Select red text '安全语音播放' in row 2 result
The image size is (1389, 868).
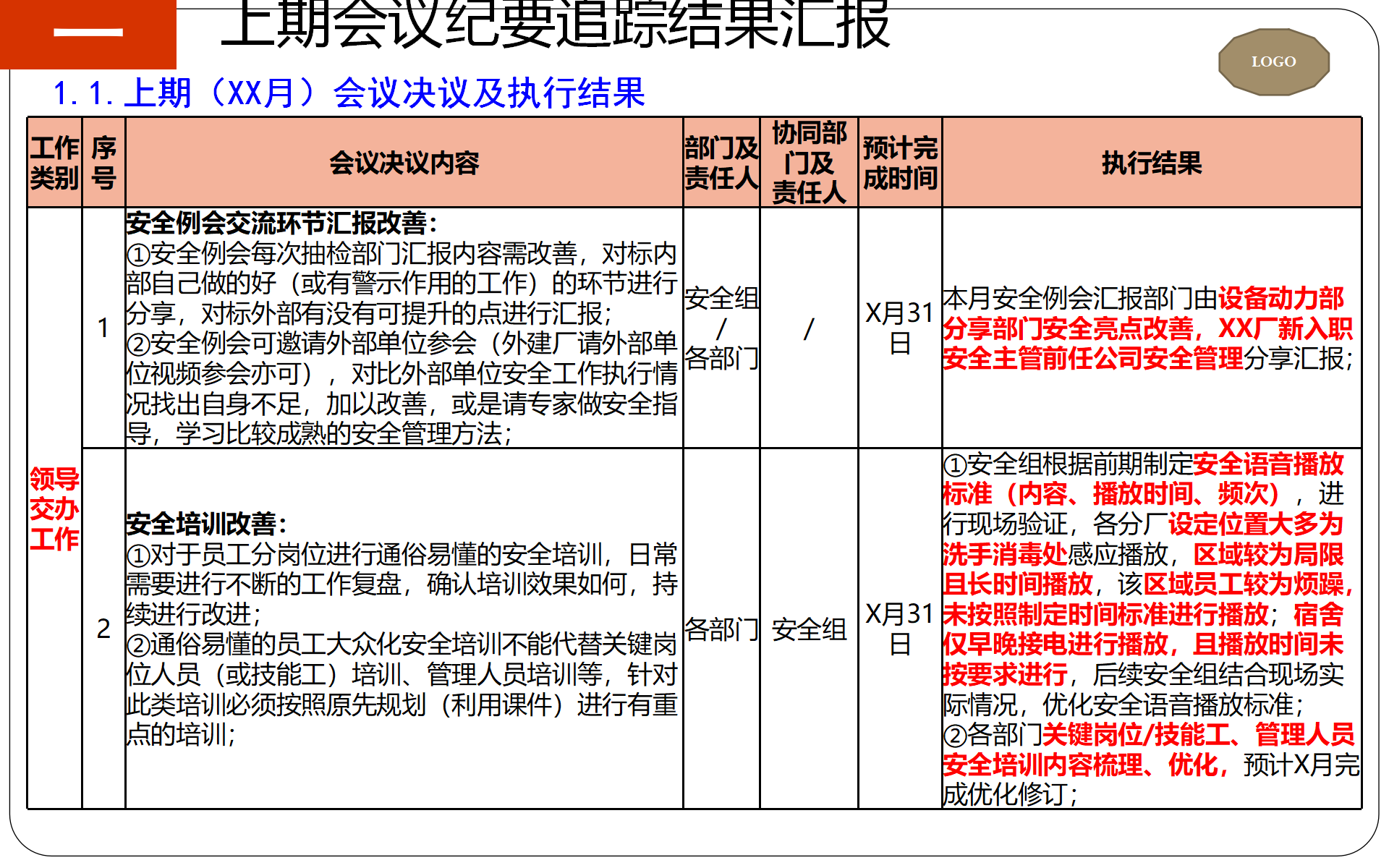1268,464
